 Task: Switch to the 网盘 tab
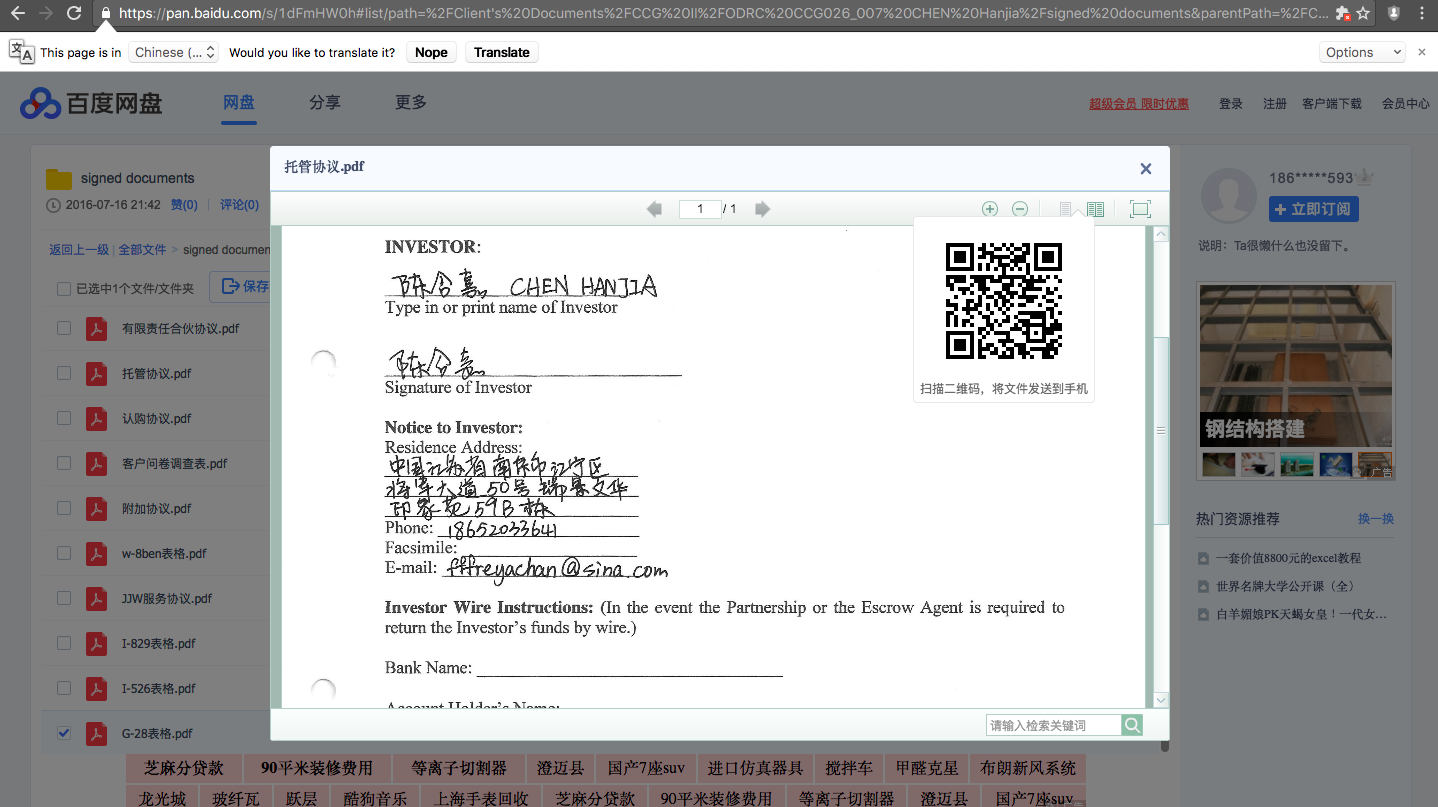coord(239,102)
